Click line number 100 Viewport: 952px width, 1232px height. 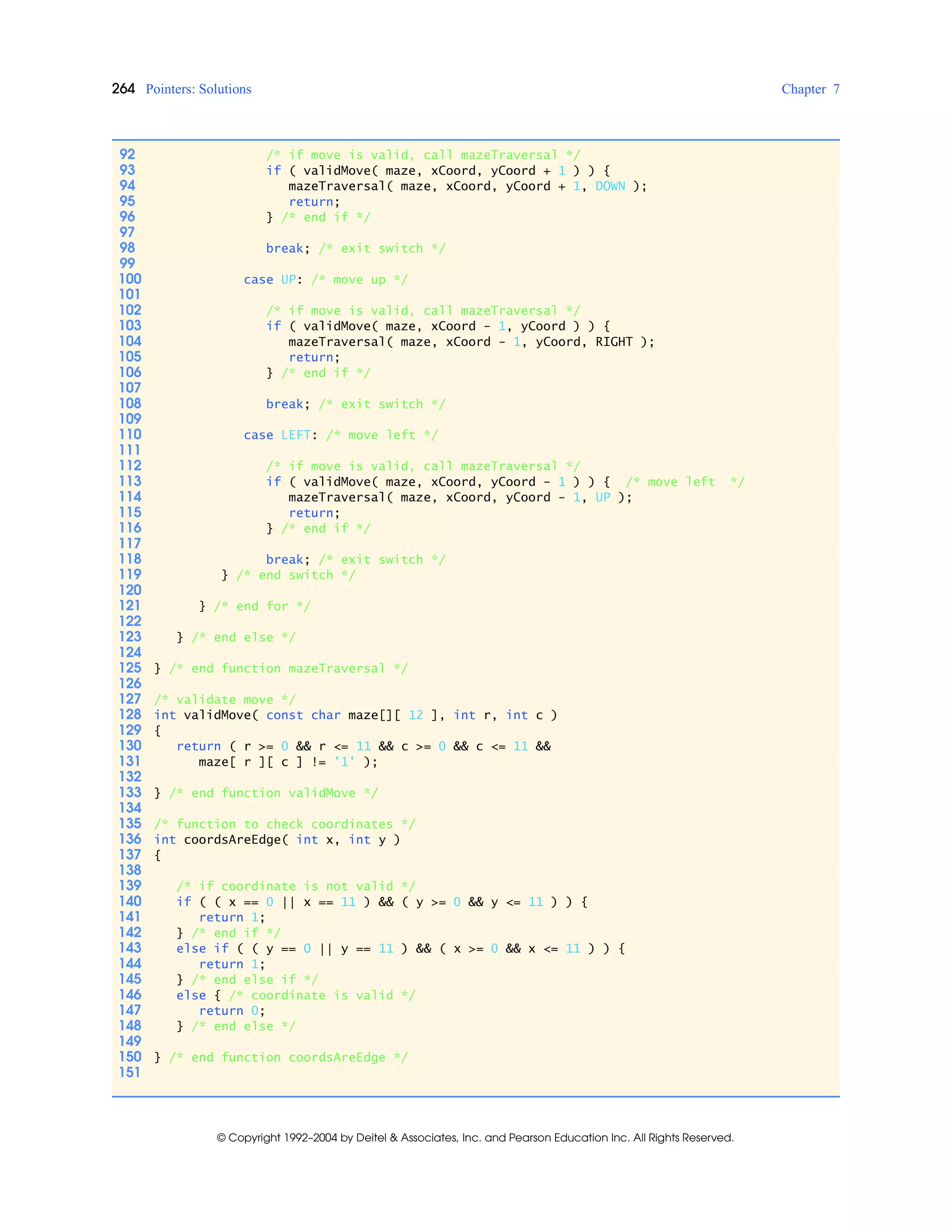click(x=130, y=278)
